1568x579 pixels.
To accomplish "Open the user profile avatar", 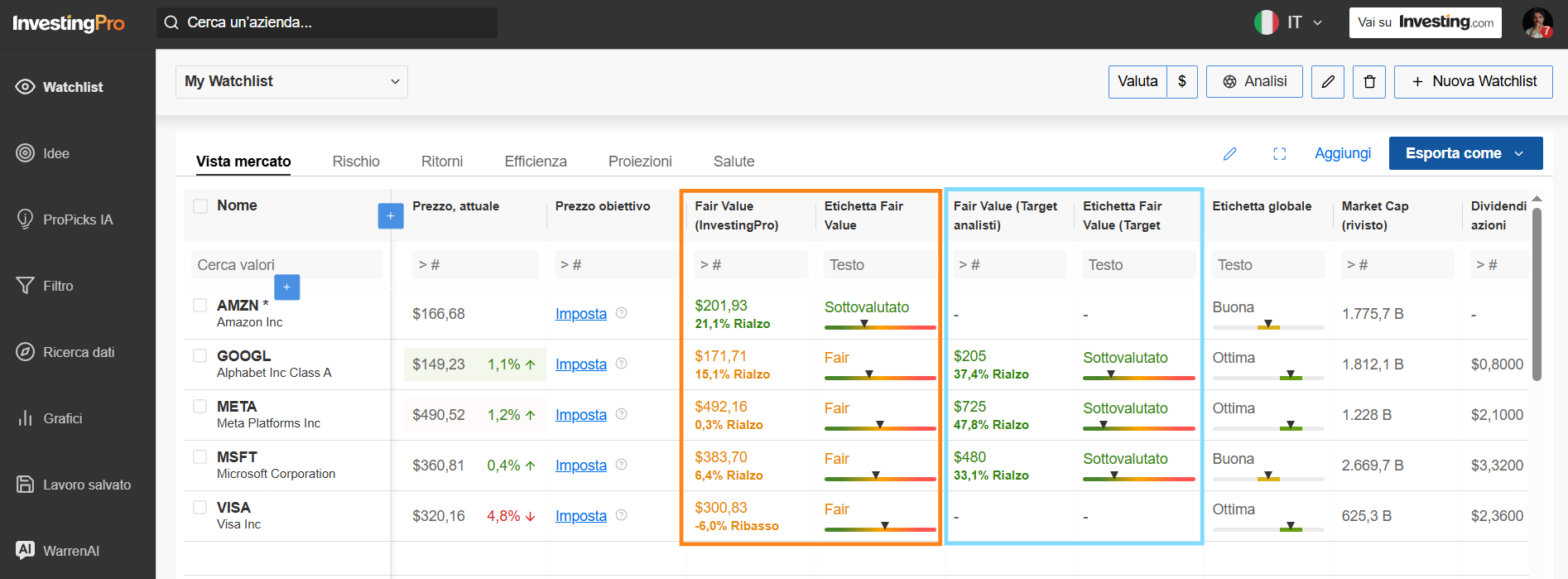I will coord(1537,22).
